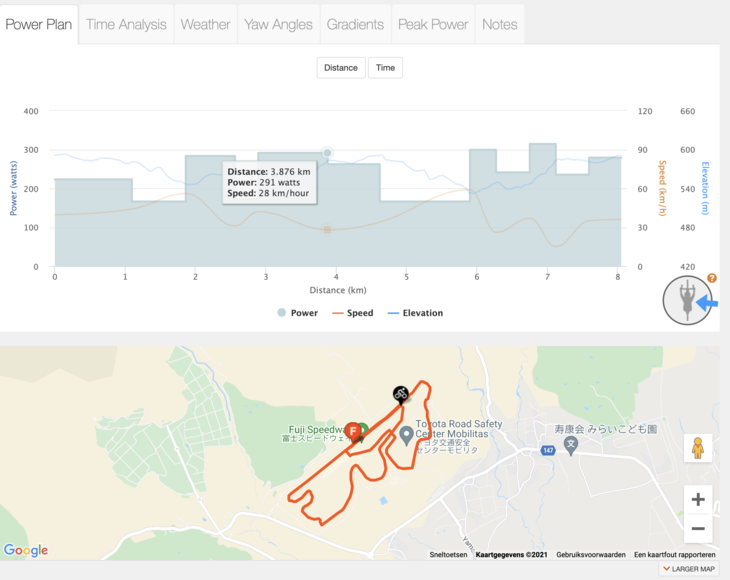This screenshot has height=580, width=730.
Task: Open the Peak Power tab
Action: click(x=433, y=24)
